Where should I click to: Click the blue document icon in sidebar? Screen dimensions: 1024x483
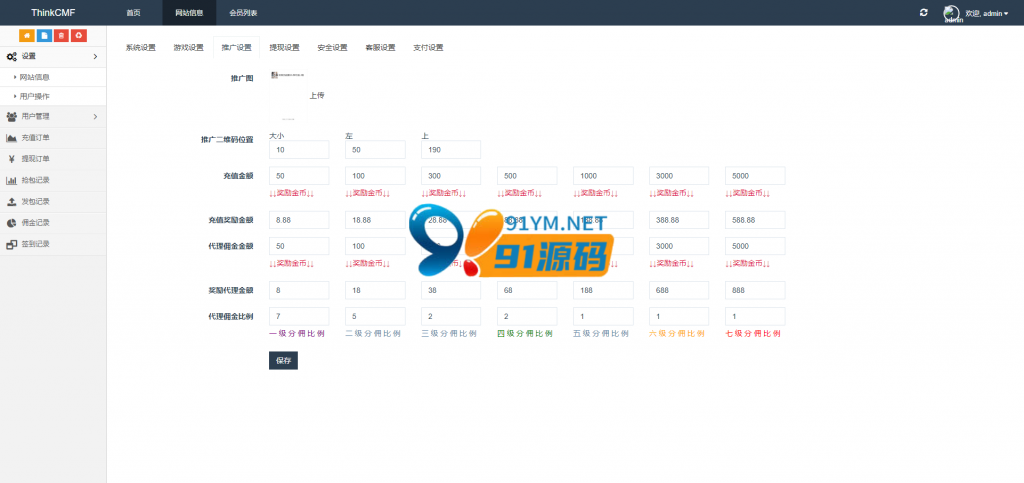click(44, 36)
